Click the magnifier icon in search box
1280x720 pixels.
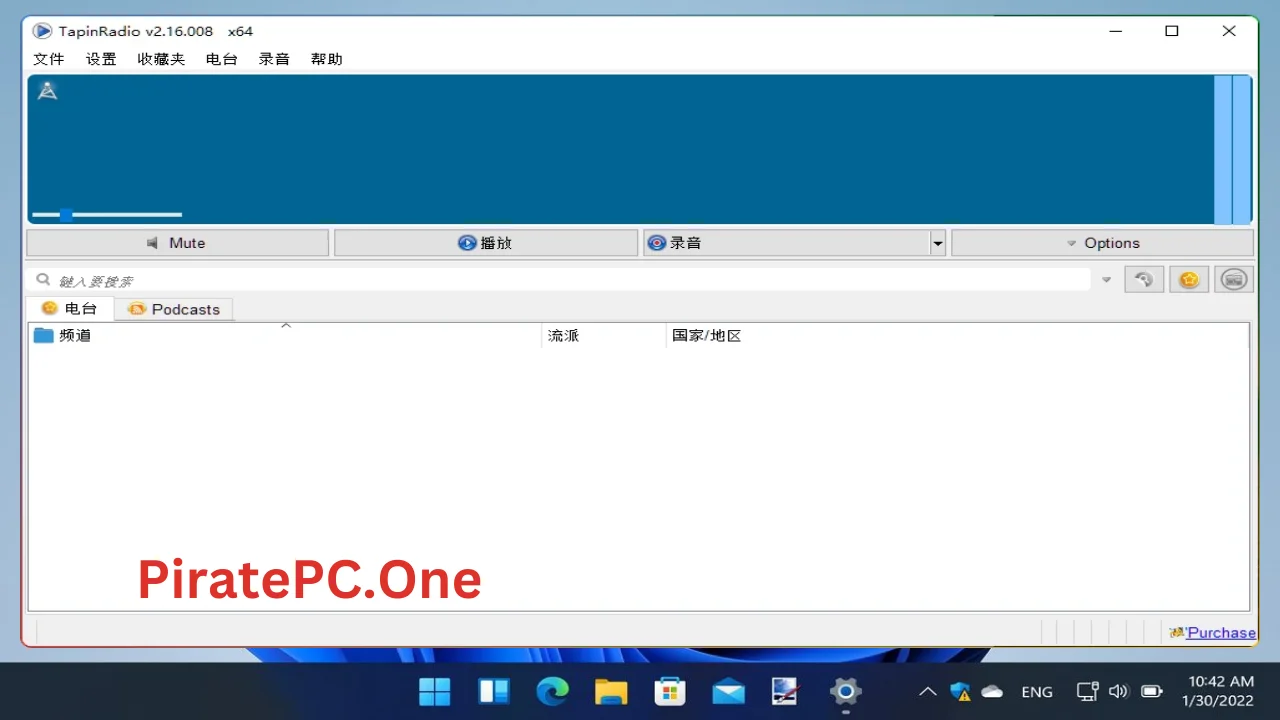pyautogui.click(x=43, y=280)
